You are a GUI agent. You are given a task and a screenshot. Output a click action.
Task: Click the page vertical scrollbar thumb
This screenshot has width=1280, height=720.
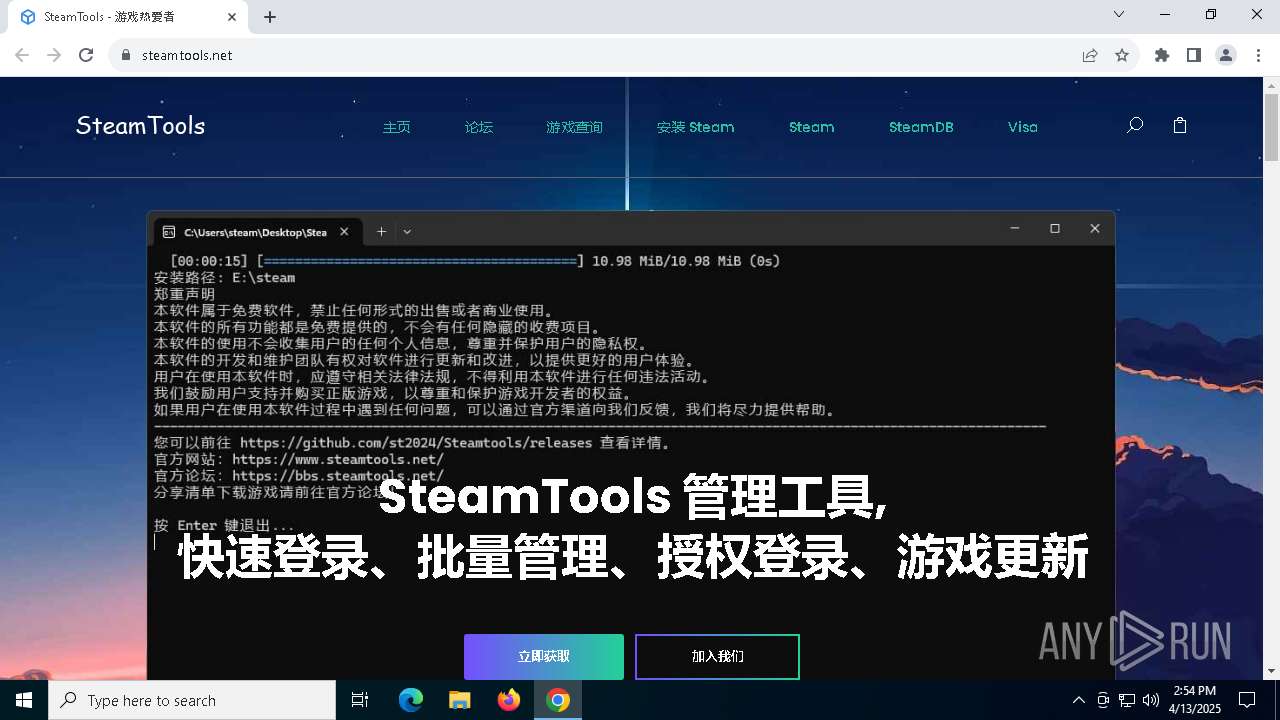(x=1271, y=128)
